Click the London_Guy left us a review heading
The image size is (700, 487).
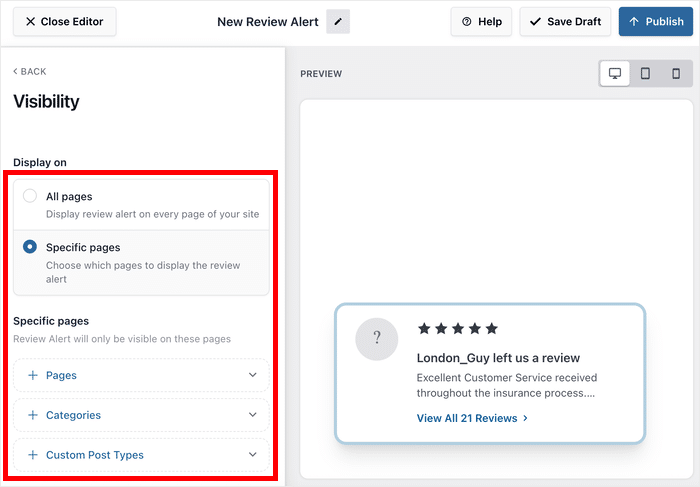click(498, 358)
